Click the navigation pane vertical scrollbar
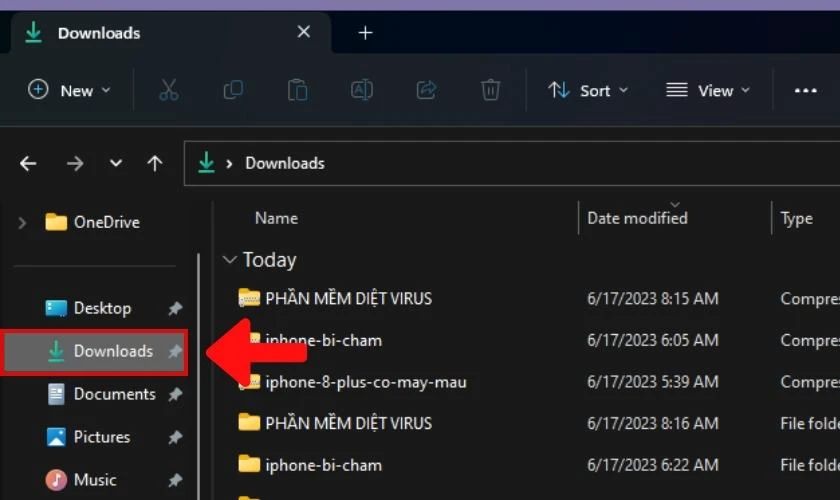This screenshot has height=500, width=840. pyautogui.click(x=198, y=377)
